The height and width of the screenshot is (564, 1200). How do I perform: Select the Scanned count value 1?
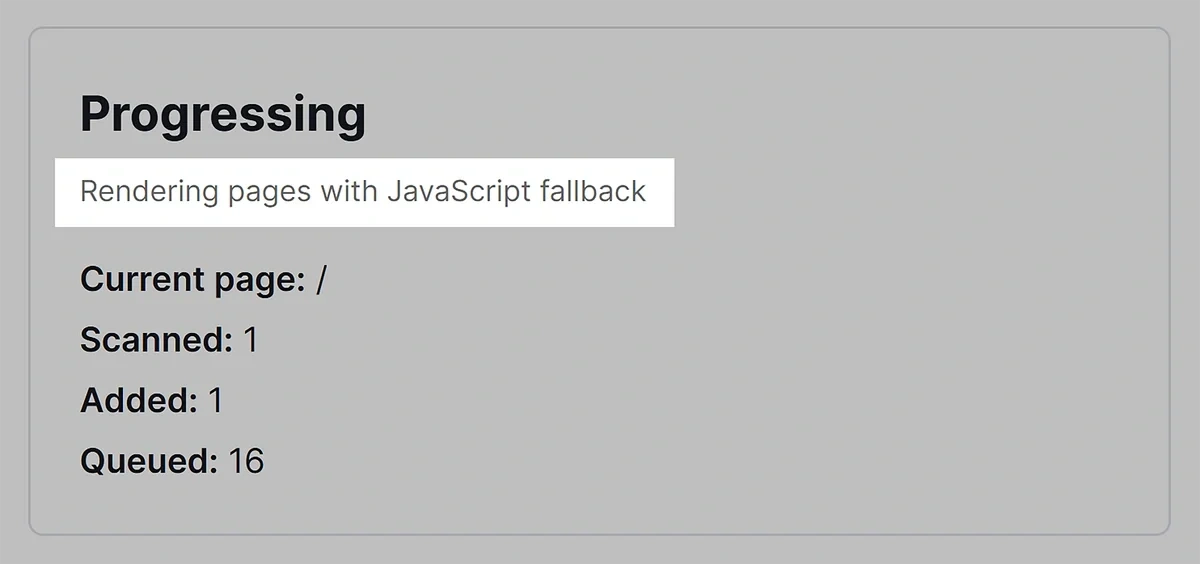click(251, 340)
